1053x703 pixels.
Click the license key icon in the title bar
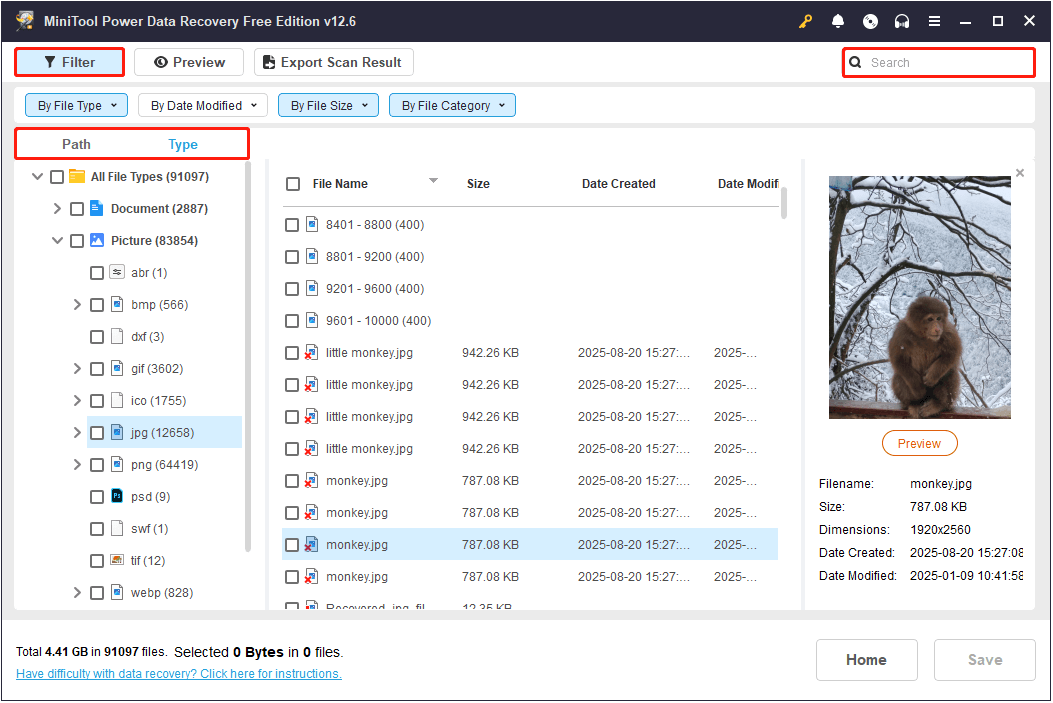pos(805,21)
